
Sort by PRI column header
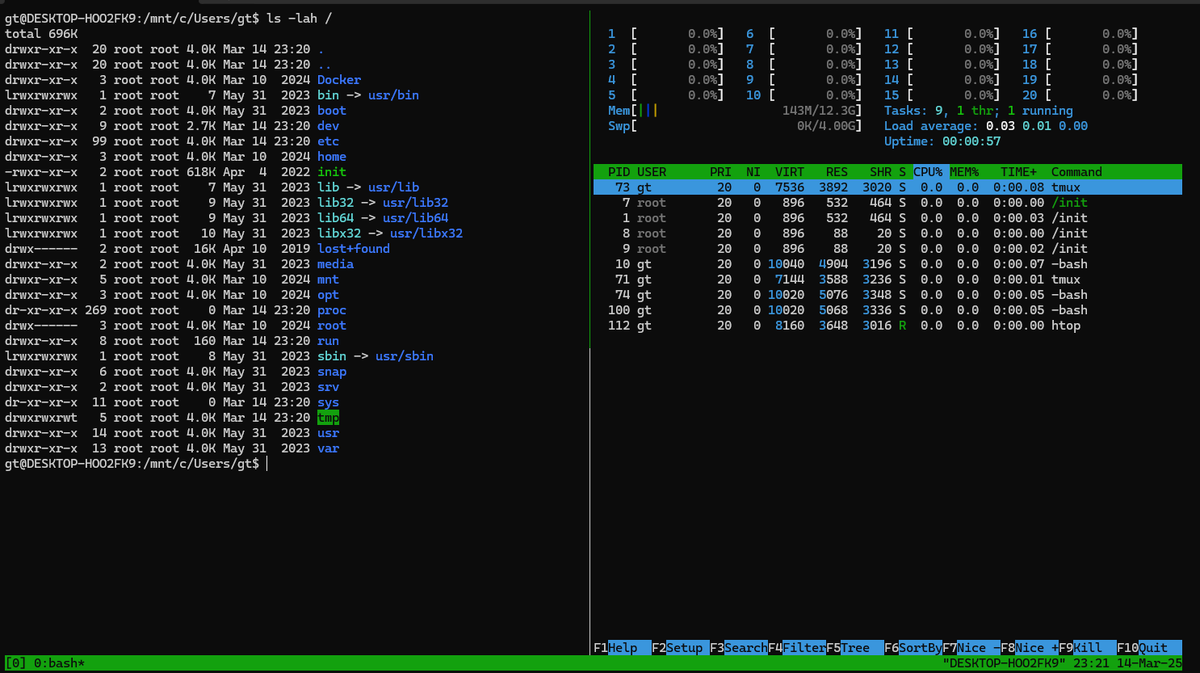tap(720, 172)
